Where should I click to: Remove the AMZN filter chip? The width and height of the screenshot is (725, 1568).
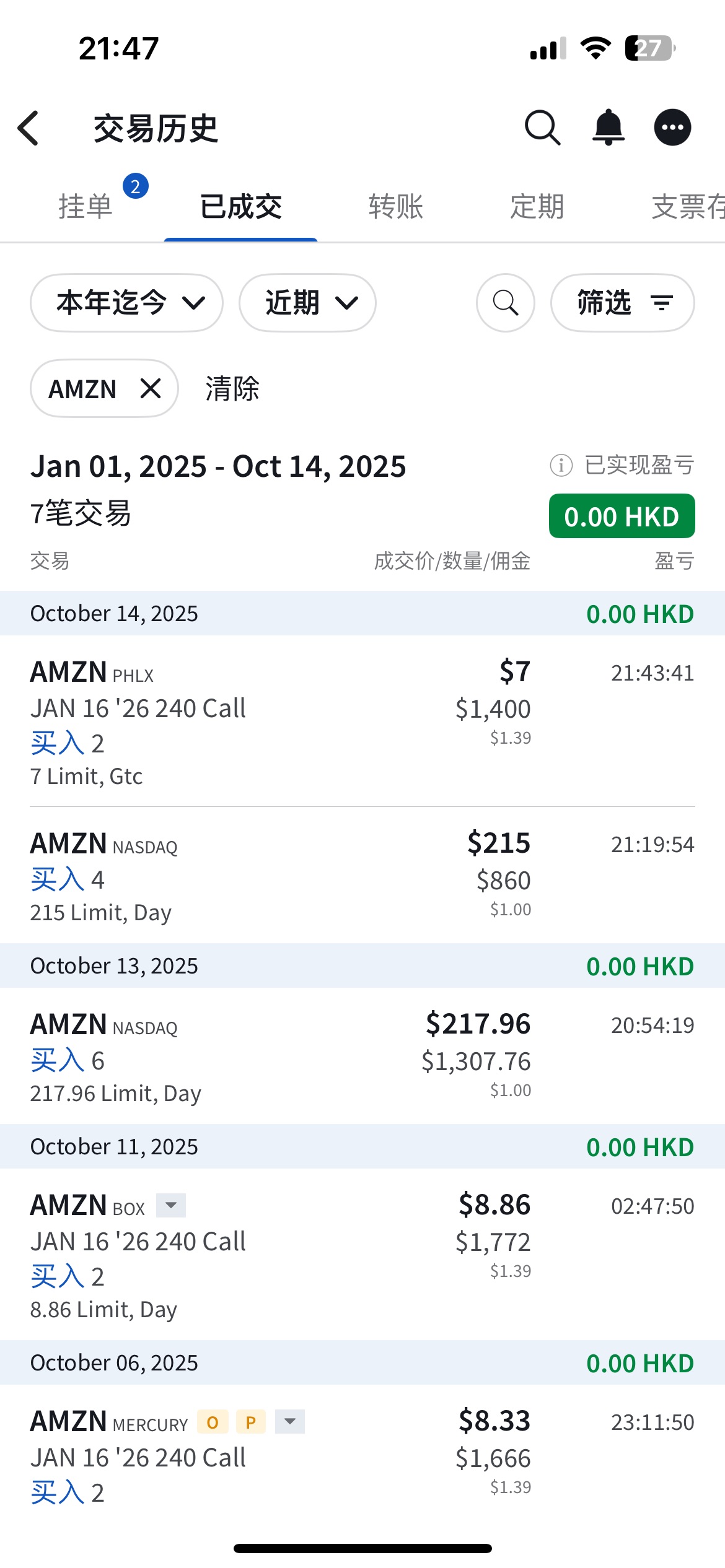(150, 389)
